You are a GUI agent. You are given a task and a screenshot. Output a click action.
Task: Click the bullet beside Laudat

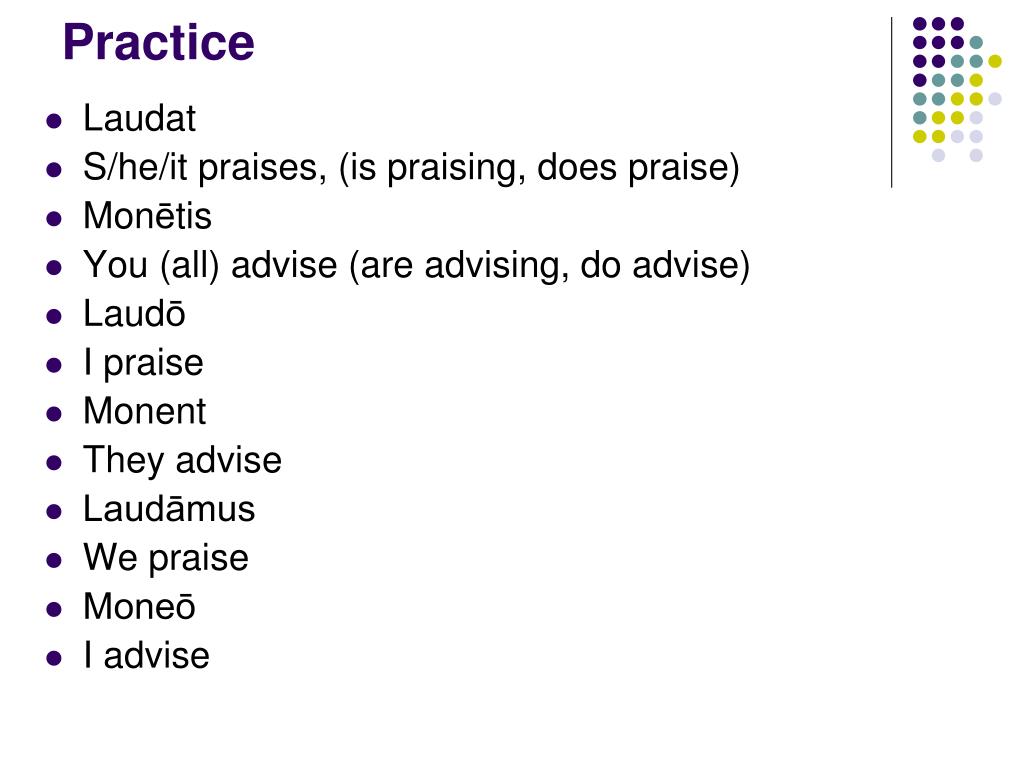[54, 121]
